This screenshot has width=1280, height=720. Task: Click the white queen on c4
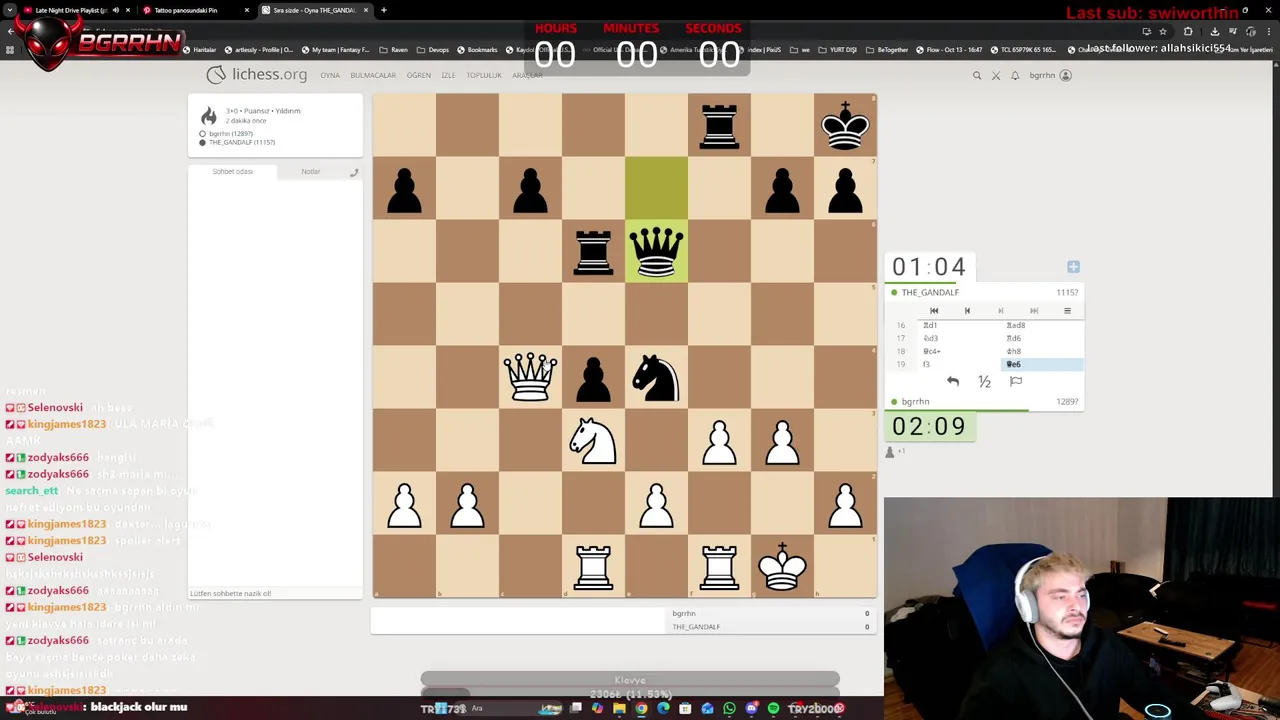(530, 377)
